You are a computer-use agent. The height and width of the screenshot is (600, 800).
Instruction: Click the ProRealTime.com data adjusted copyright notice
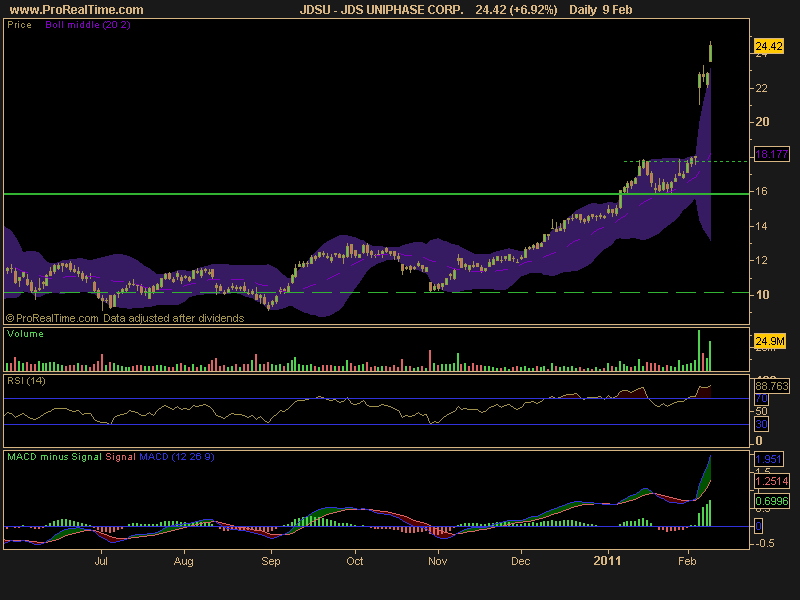[x=125, y=318]
